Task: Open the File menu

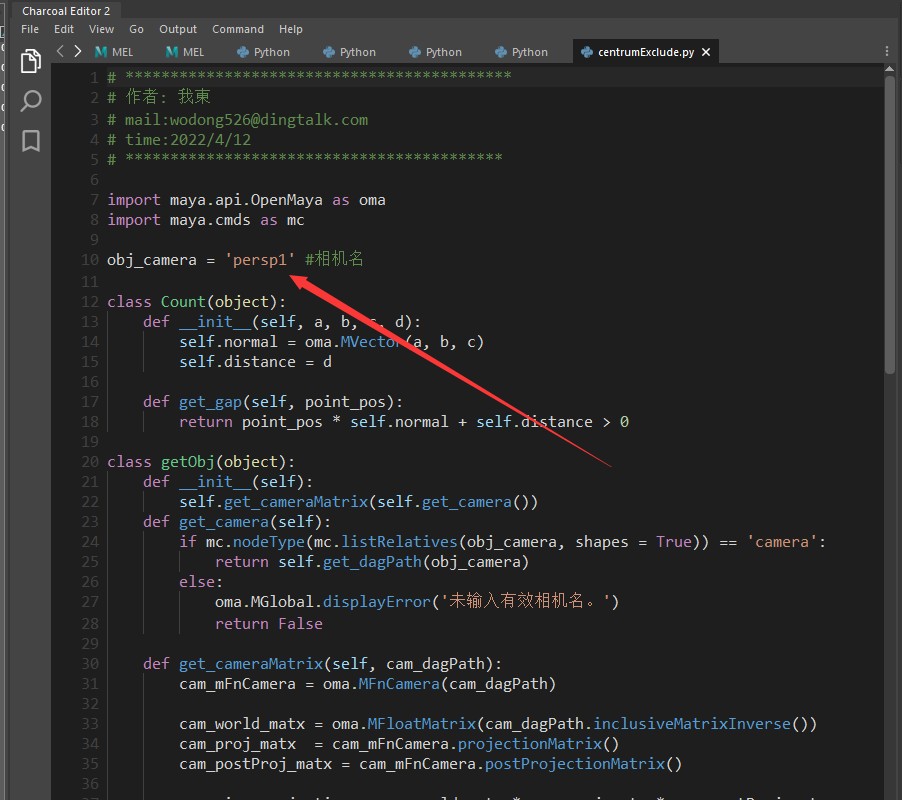Action: [30, 29]
